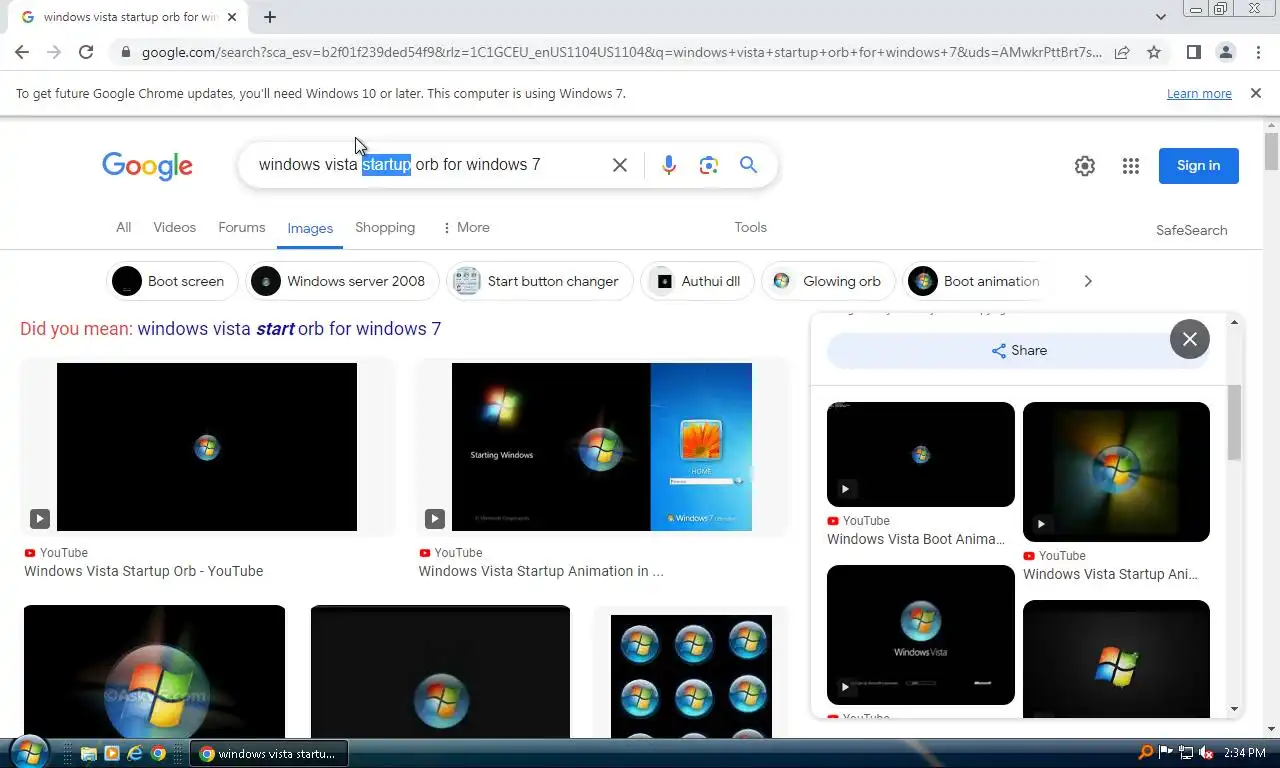Dismiss the Chrome update notification bar
Image resolution: width=1280 pixels, height=768 pixels.
(1256, 93)
